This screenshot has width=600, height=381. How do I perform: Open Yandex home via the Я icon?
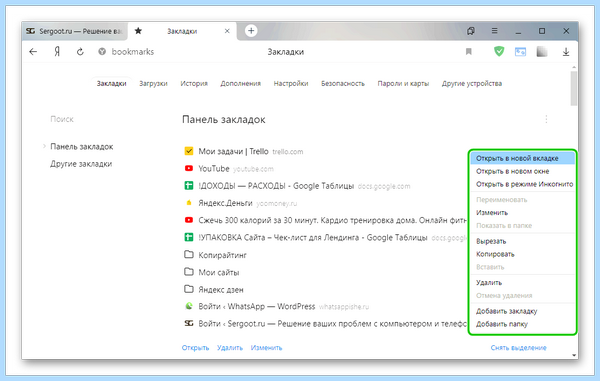pos(57,52)
